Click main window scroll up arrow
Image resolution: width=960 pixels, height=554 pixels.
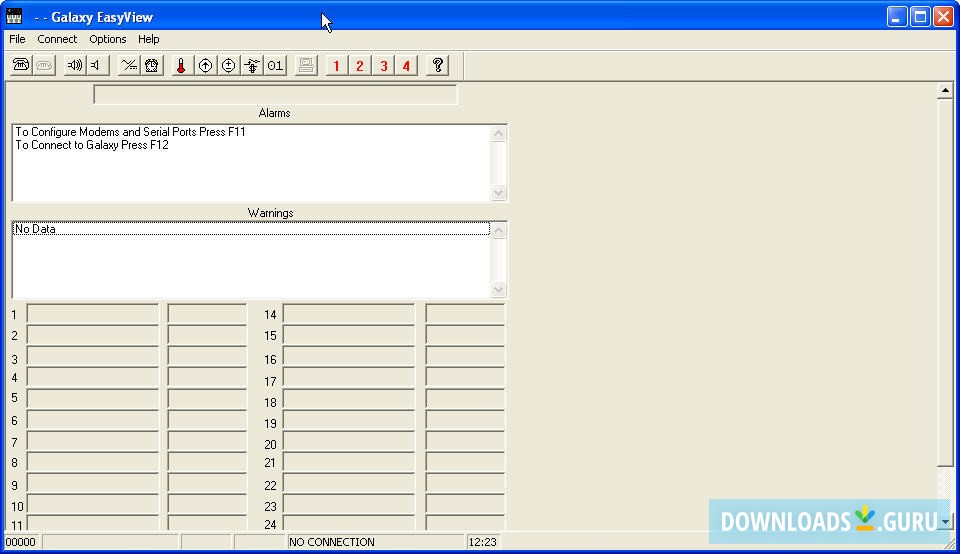945,91
